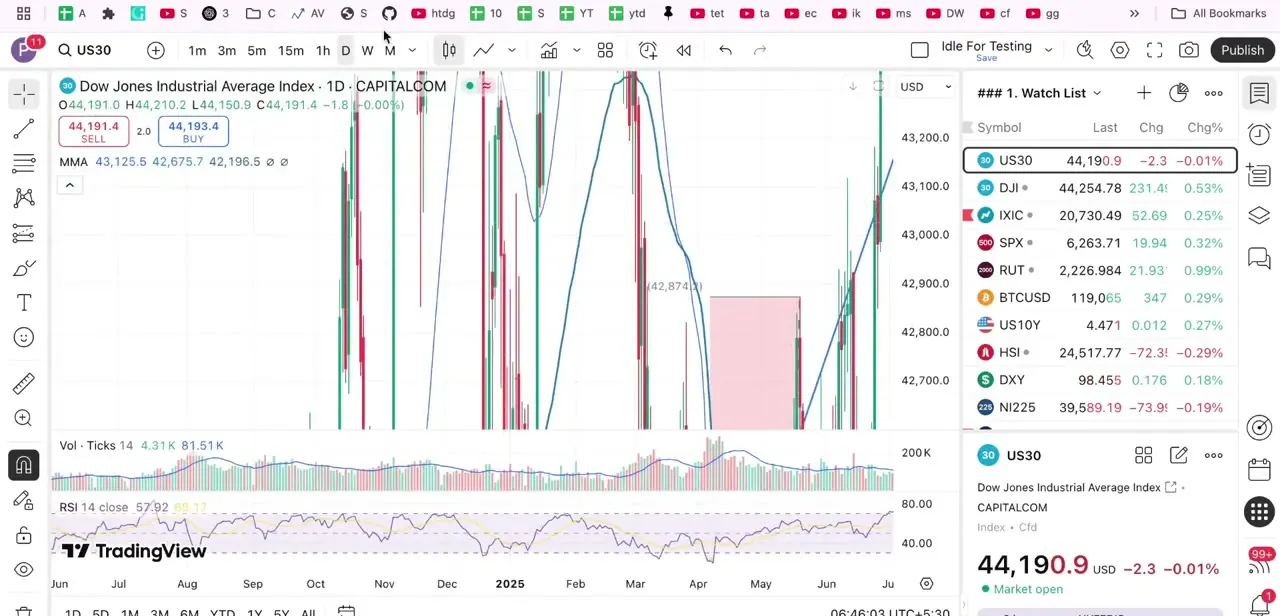The width and height of the screenshot is (1280, 616).
Task: Activate the zoom in tool
Action: (24, 418)
